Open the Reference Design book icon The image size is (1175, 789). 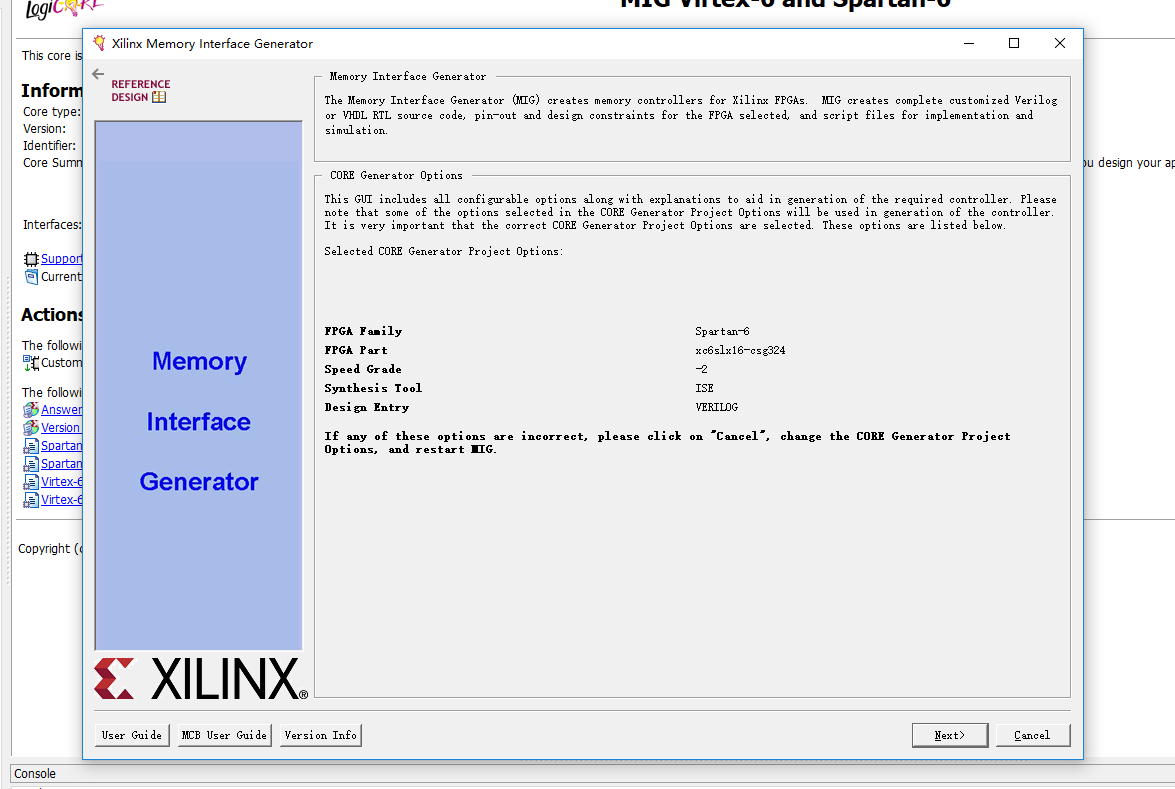pos(159,97)
